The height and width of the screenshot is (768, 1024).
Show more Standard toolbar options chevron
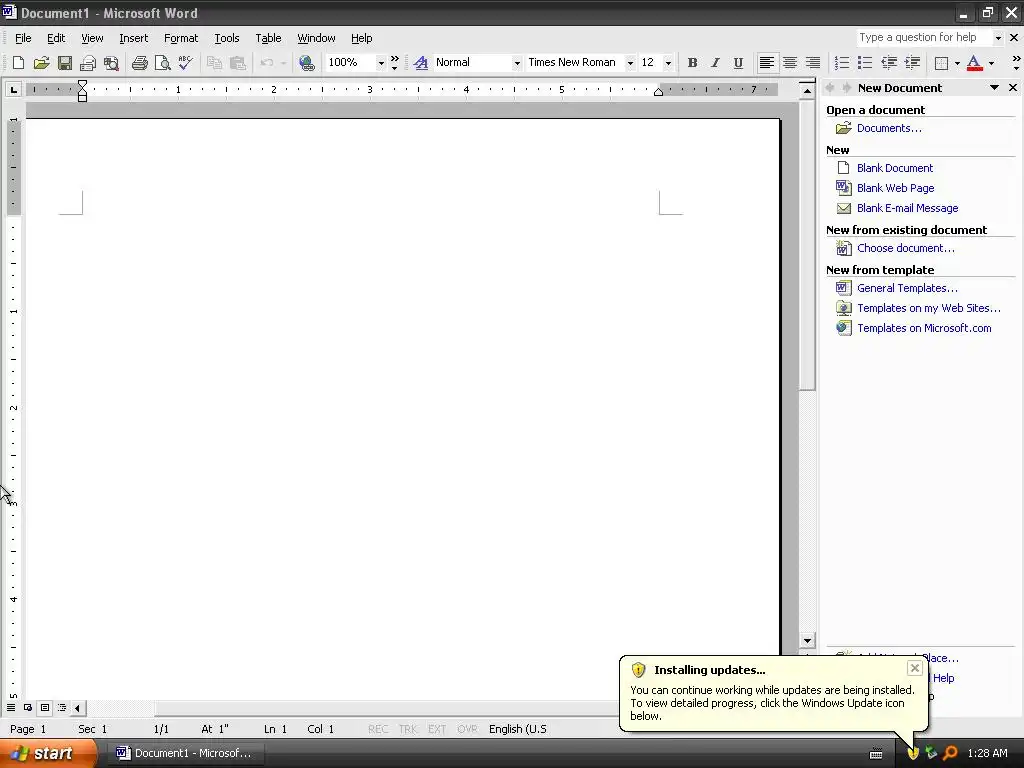coord(394,63)
